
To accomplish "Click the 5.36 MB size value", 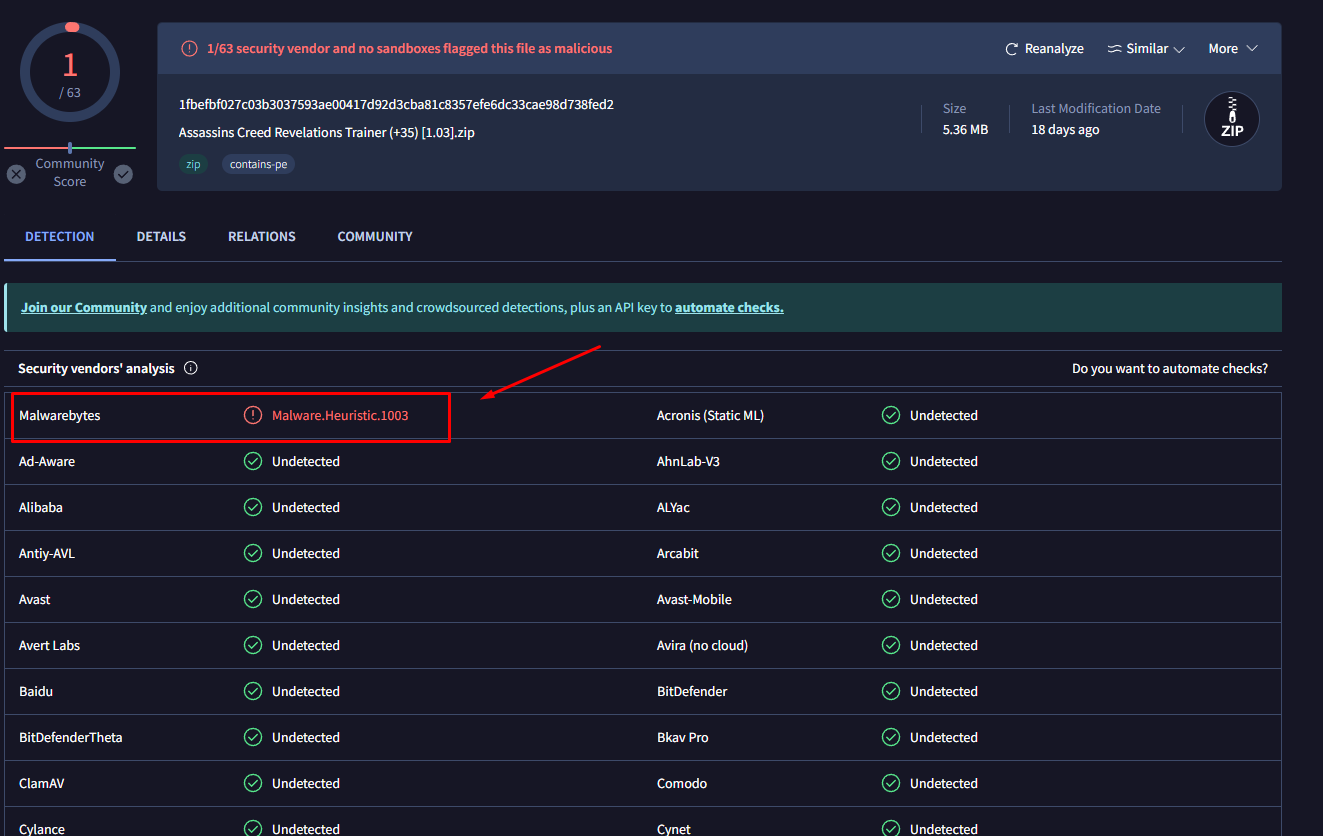I will [x=965, y=129].
